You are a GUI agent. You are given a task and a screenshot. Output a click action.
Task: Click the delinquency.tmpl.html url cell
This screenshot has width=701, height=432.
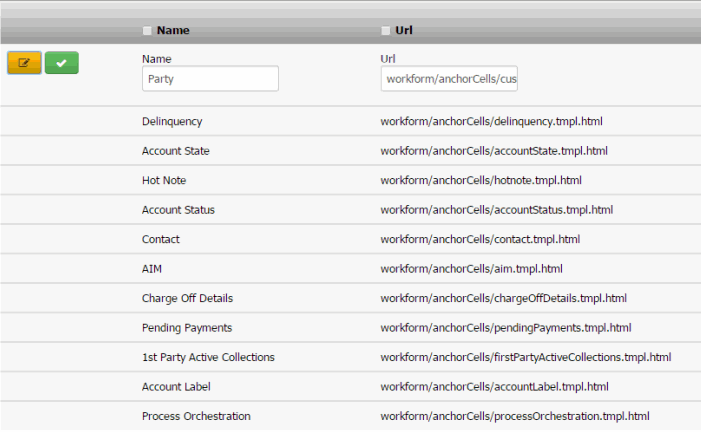(491, 122)
